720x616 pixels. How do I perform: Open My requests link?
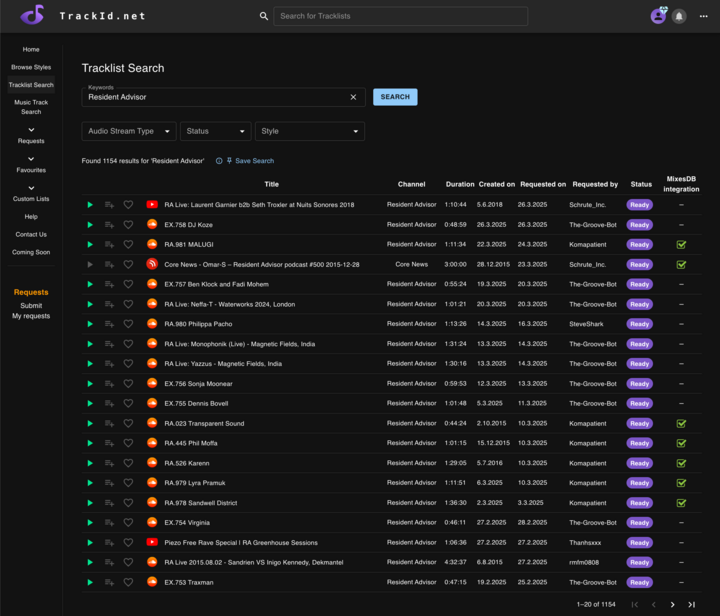click(31, 316)
